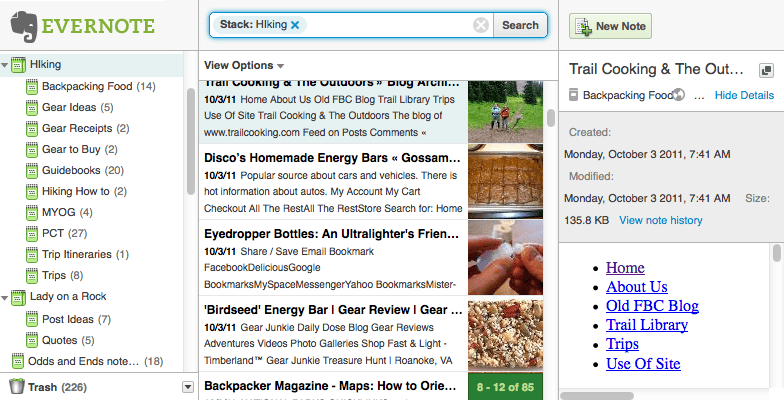This screenshot has height=400, width=784.
Task: Remove the Stack: Hiking search filter
Action: tap(295, 25)
